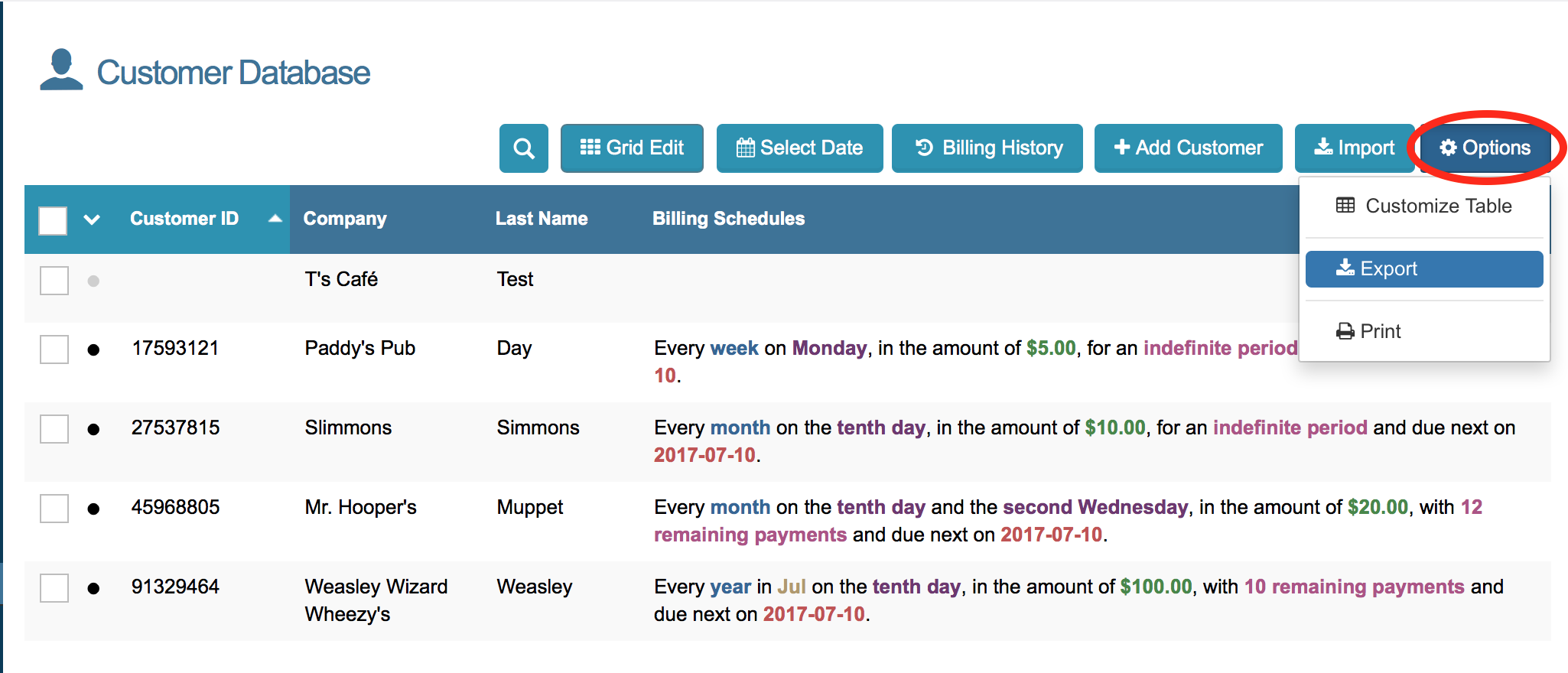Screen dimensions: 1568x673
Task: Click the gray status dot for T's Café
Action: coord(93,281)
